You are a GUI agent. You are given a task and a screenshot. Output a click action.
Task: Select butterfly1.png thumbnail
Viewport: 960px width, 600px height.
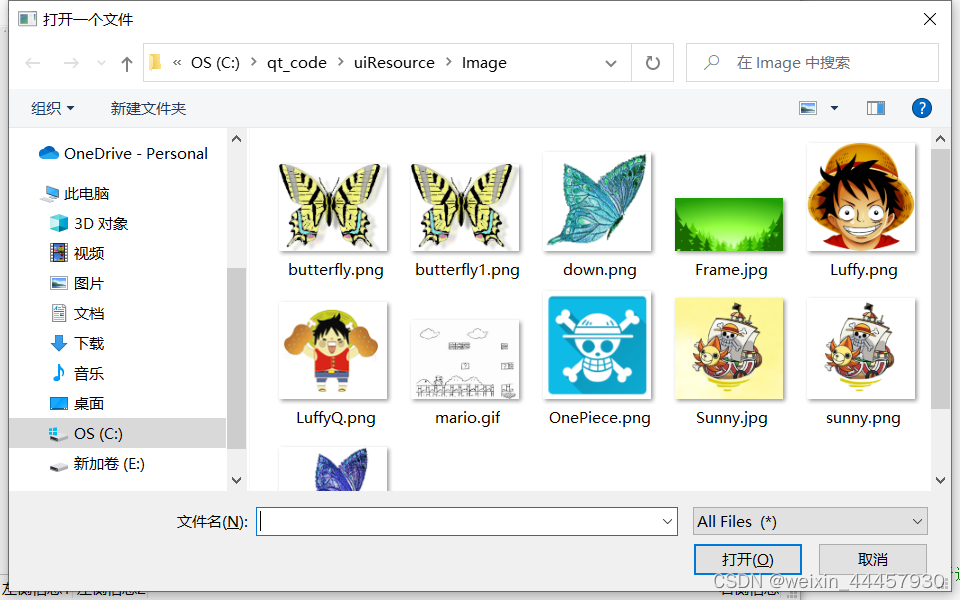(465, 207)
